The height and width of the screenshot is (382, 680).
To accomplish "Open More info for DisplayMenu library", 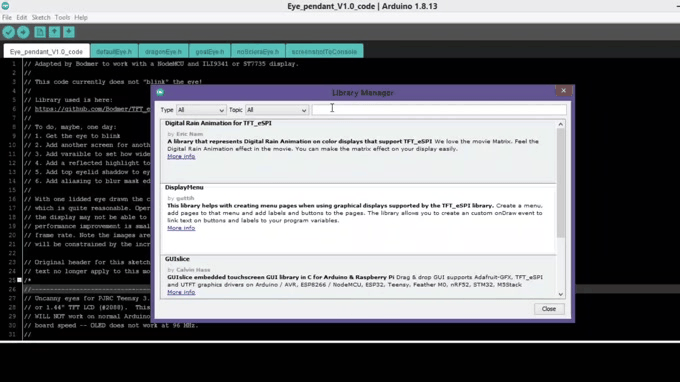I will pos(181,228).
